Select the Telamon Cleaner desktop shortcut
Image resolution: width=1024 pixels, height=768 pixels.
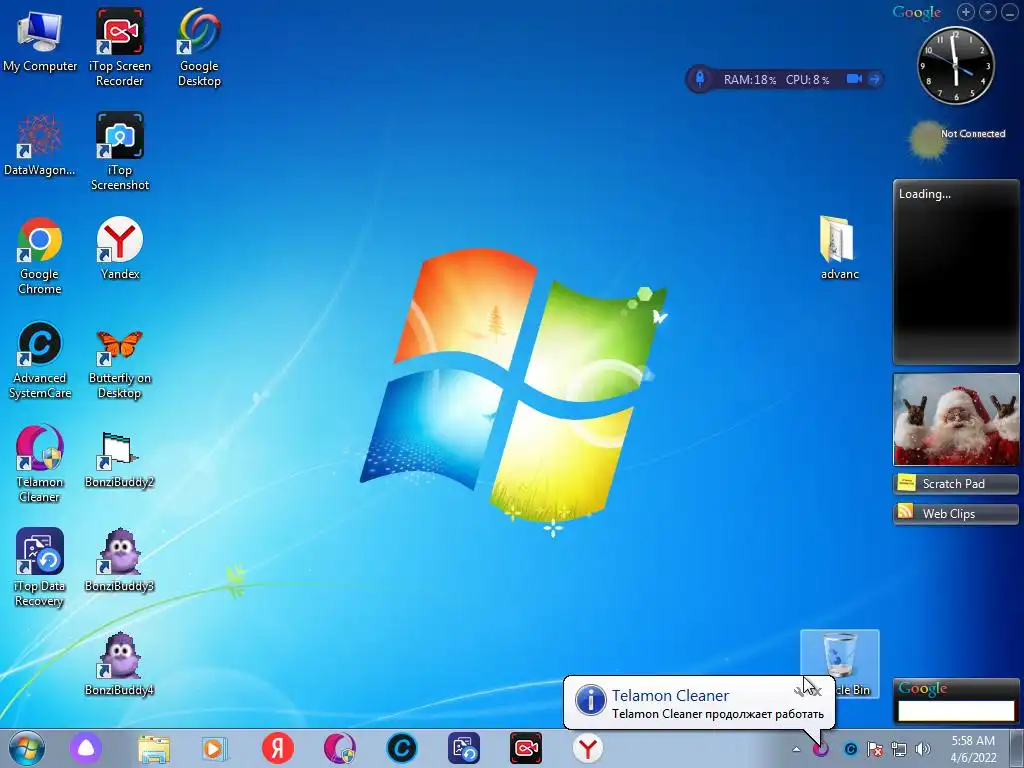40,464
